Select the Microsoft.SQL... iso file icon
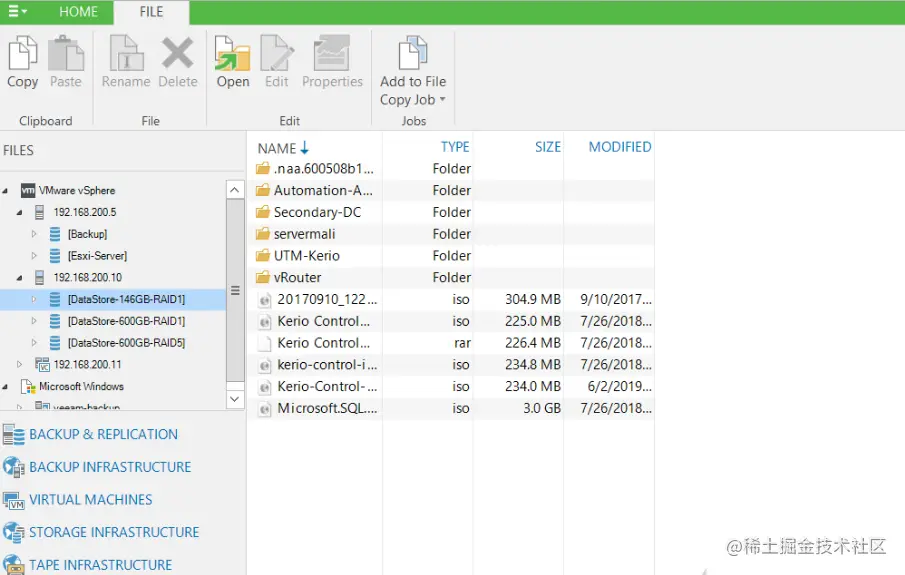 pos(264,409)
